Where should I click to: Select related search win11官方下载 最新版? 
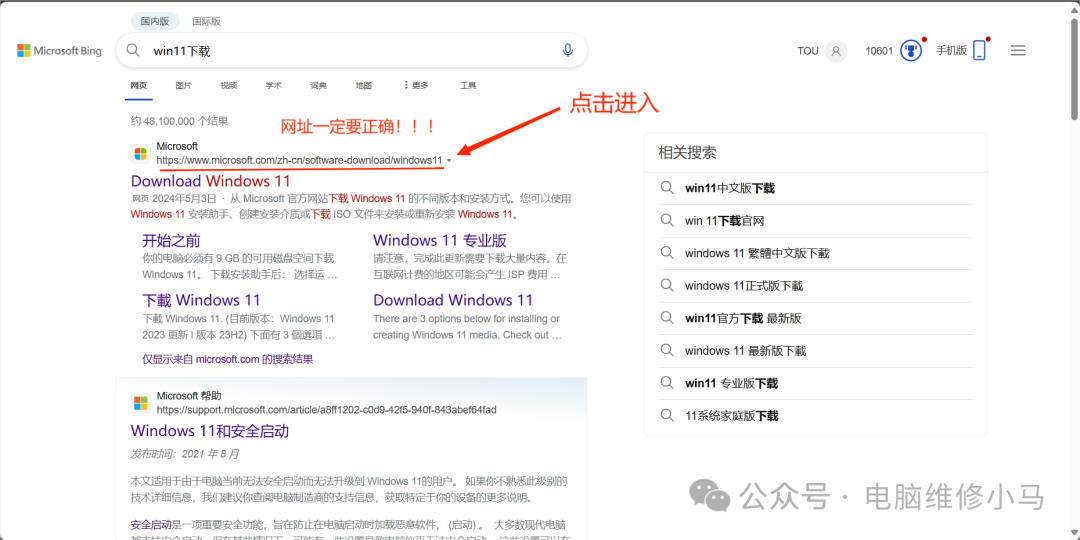(743, 318)
